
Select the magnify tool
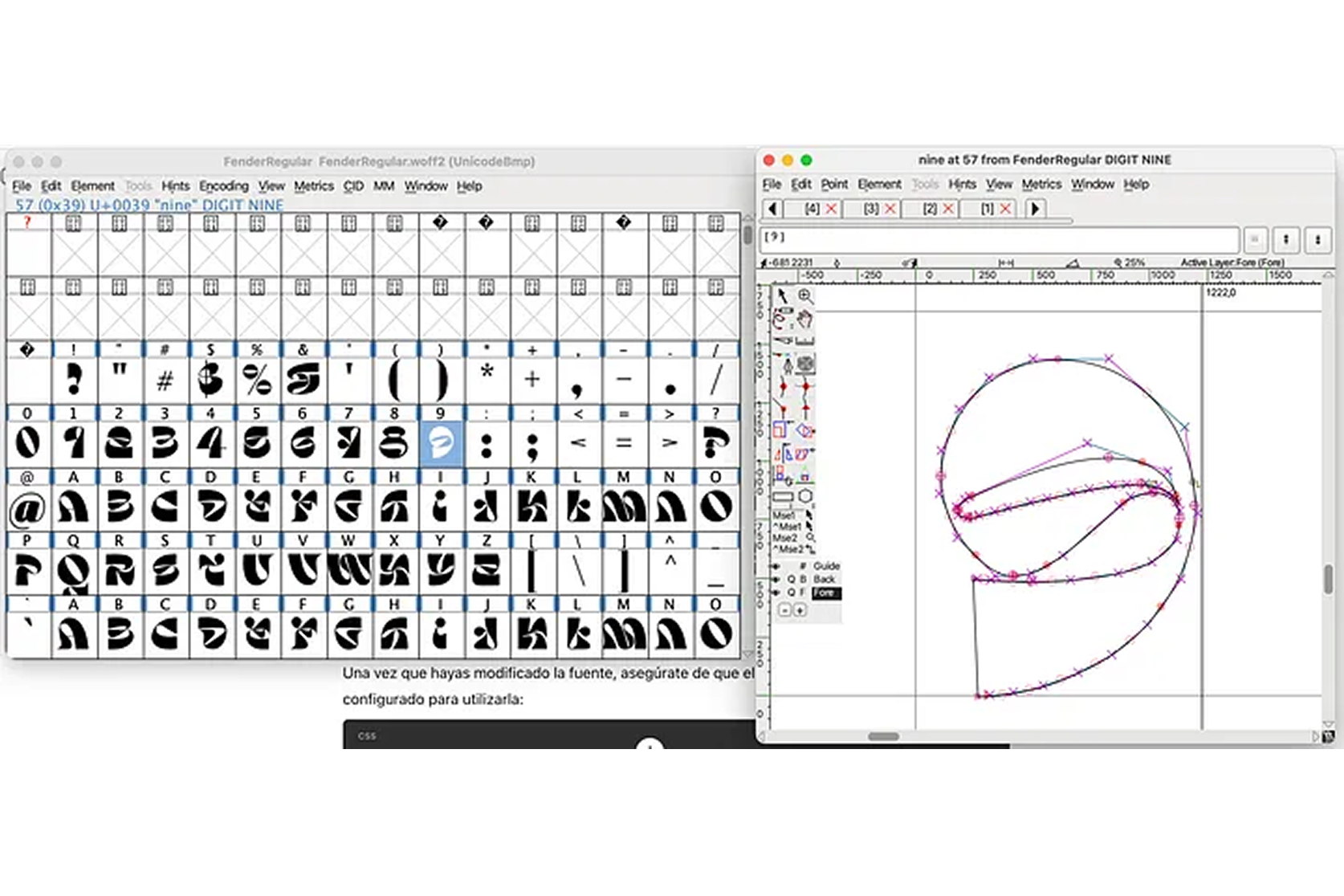tap(804, 295)
